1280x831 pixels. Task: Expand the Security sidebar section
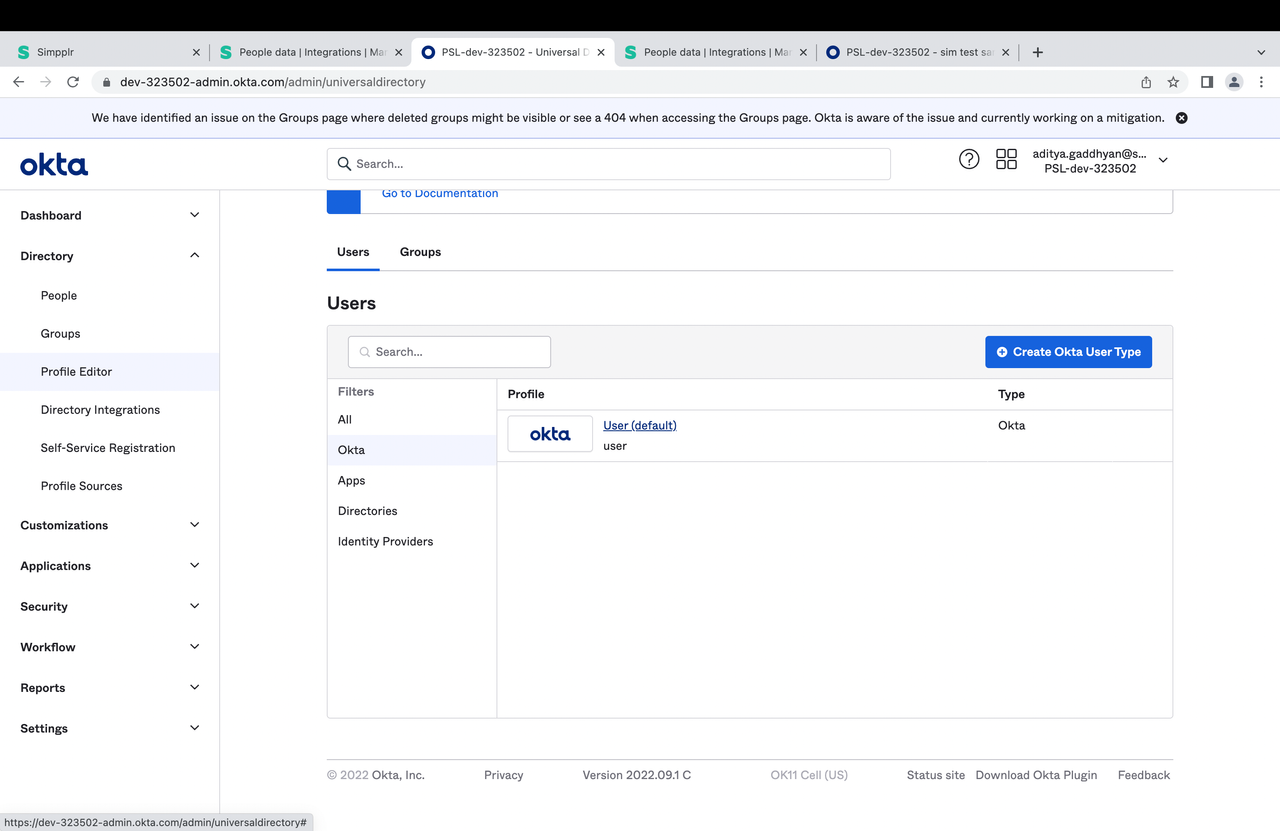tap(194, 606)
